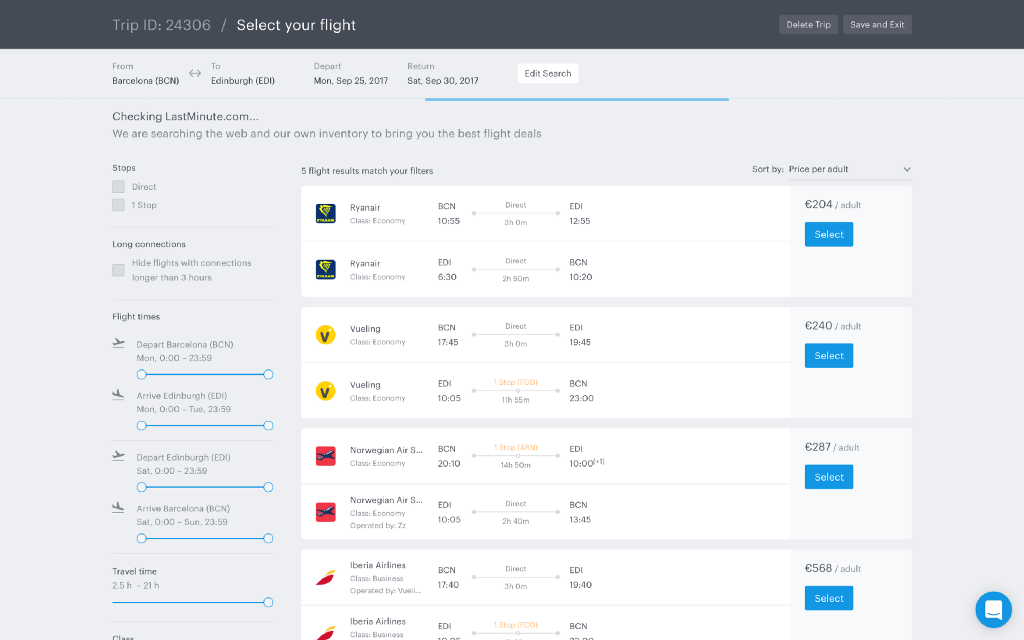The height and width of the screenshot is (640, 1024).
Task: Click the Iberia Airlines logo on 17:40 flight
Action: [x=325, y=577]
